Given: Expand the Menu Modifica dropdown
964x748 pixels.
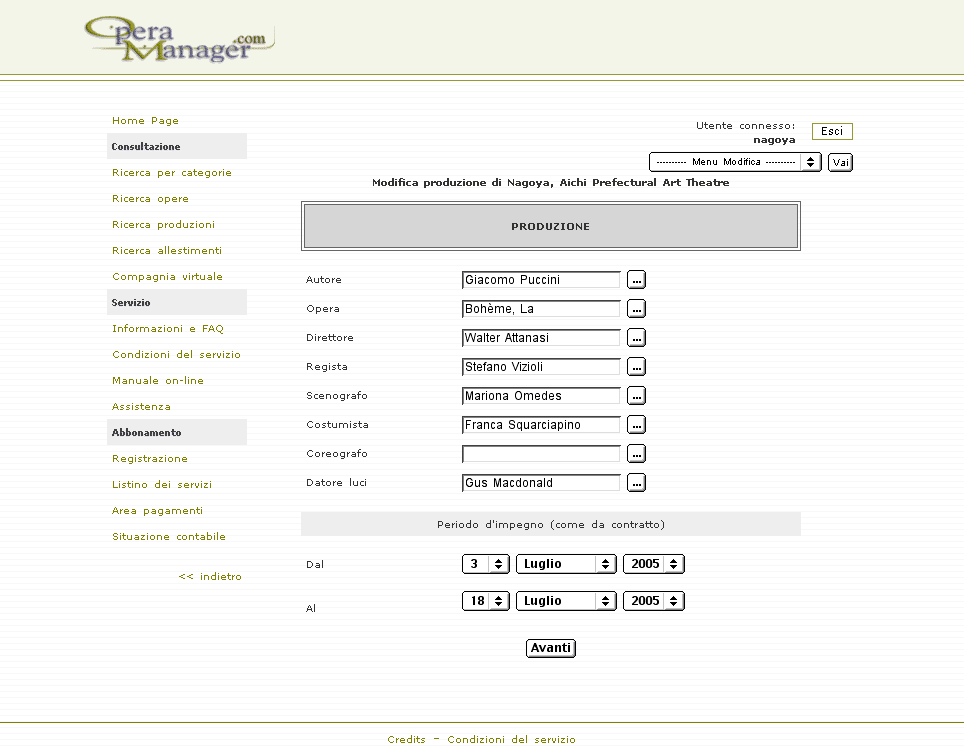Looking at the screenshot, I should [x=735, y=162].
